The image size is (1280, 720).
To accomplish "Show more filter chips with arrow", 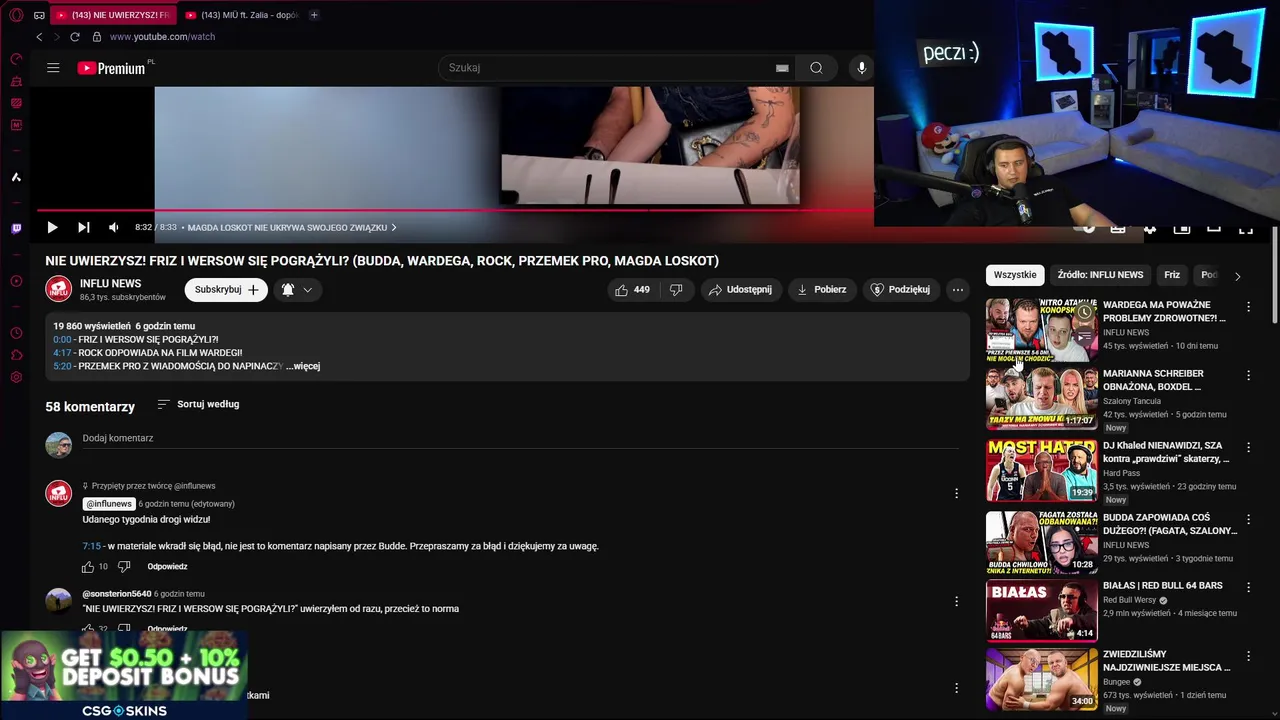I will tap(1237, 276).
